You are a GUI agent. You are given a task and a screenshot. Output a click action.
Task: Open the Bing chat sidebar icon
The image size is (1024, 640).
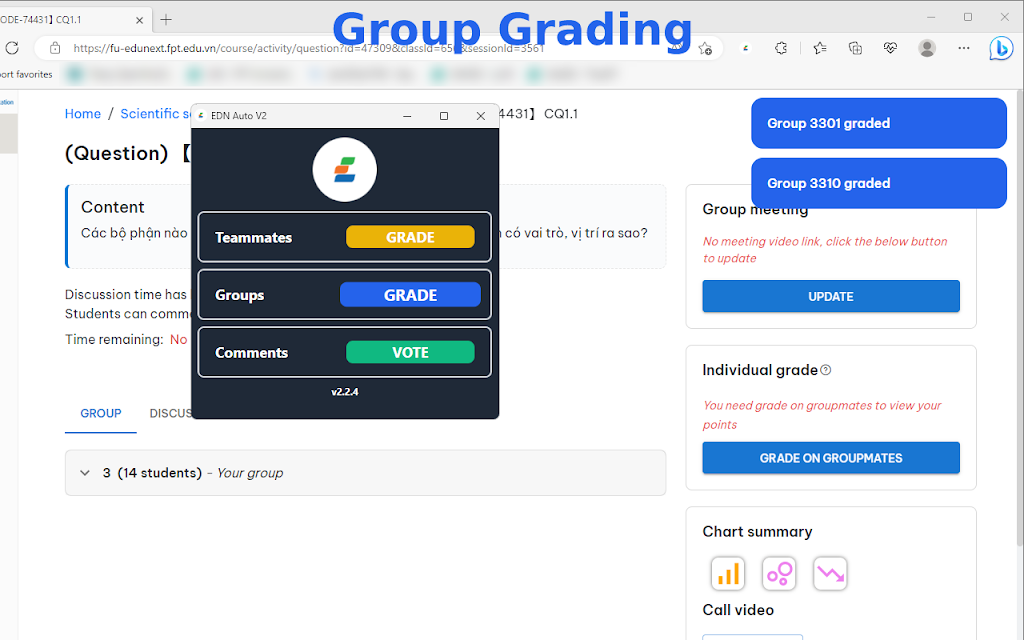[1000, 48]
